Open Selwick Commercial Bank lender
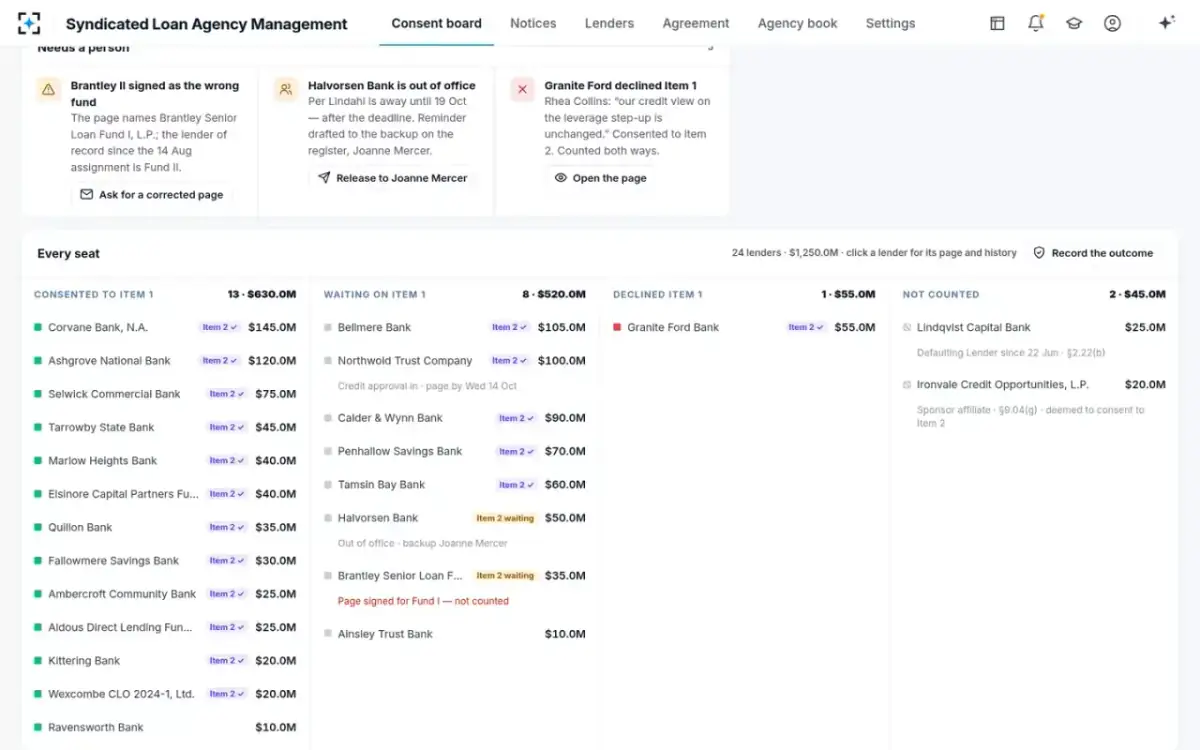Viewport: 1200px width, 750px height. click(165, 394)
